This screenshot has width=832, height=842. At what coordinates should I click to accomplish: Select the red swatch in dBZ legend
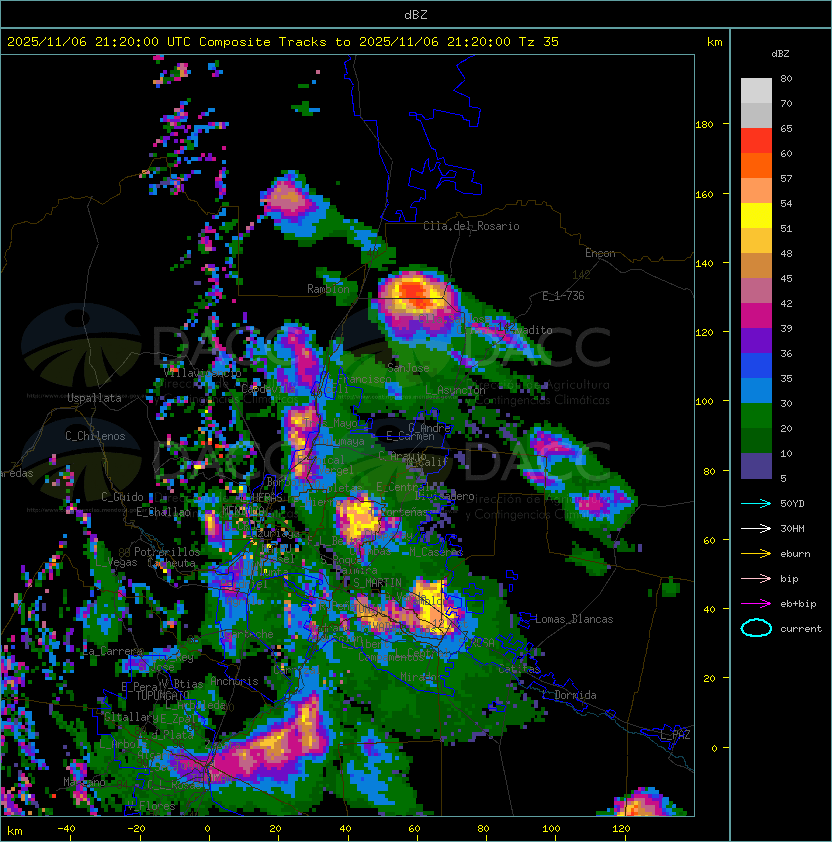pos(756,141)
